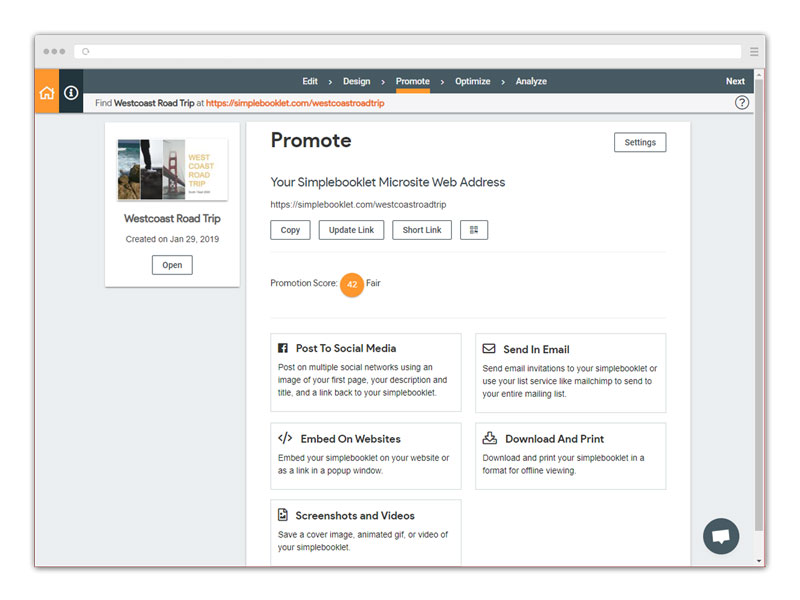Click the help question mark icon

point(742,102)
